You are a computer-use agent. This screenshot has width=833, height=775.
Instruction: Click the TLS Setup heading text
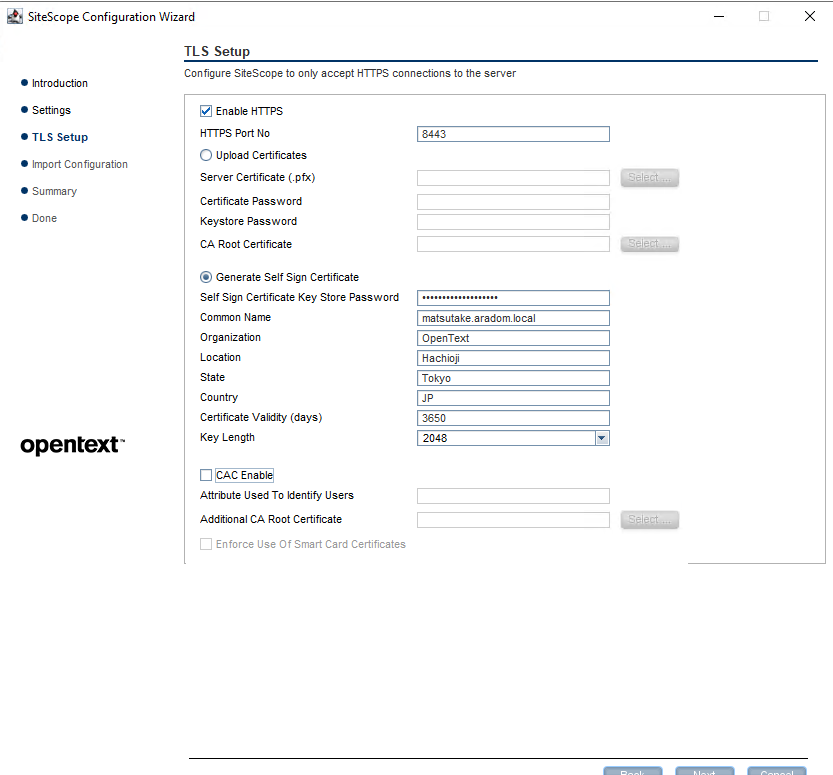(217, 52)
